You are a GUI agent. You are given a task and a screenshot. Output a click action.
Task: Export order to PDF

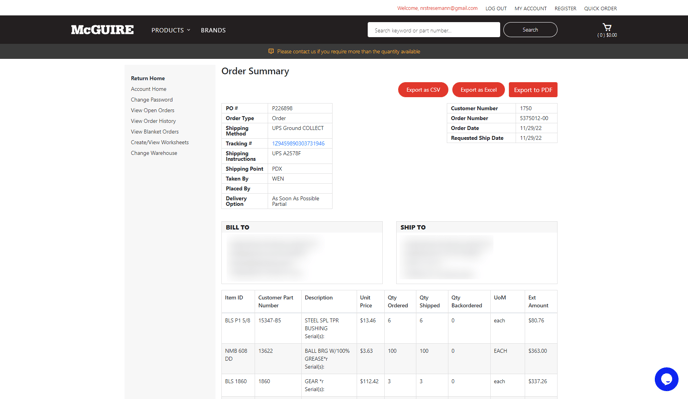(x=533, y=90)
